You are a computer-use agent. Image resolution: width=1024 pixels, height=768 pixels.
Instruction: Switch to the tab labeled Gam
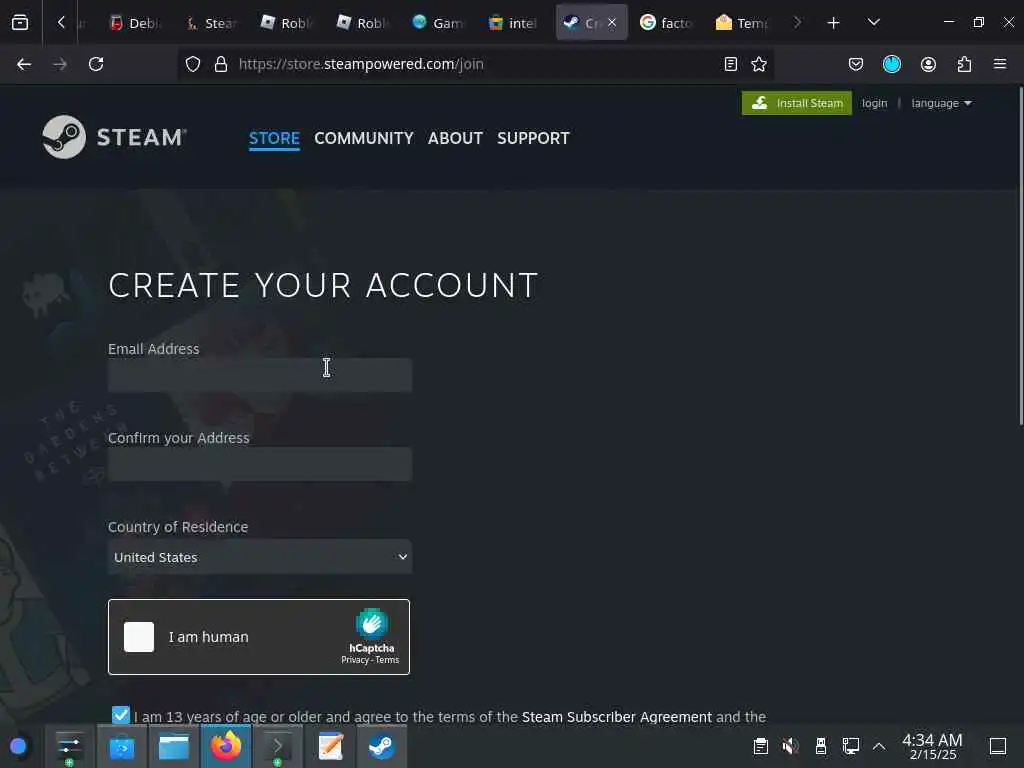(438, 23)
